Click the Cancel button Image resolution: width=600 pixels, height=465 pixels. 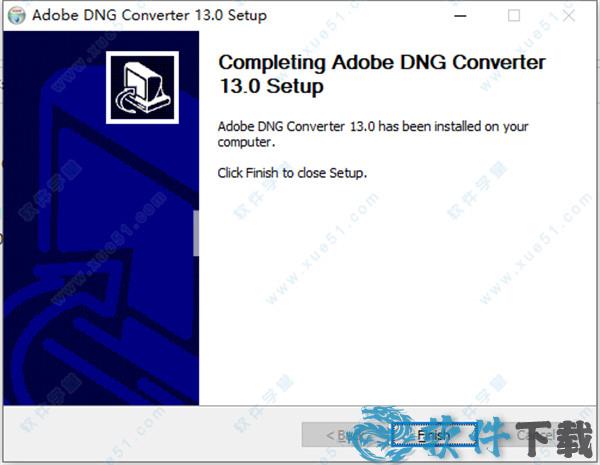536,435
